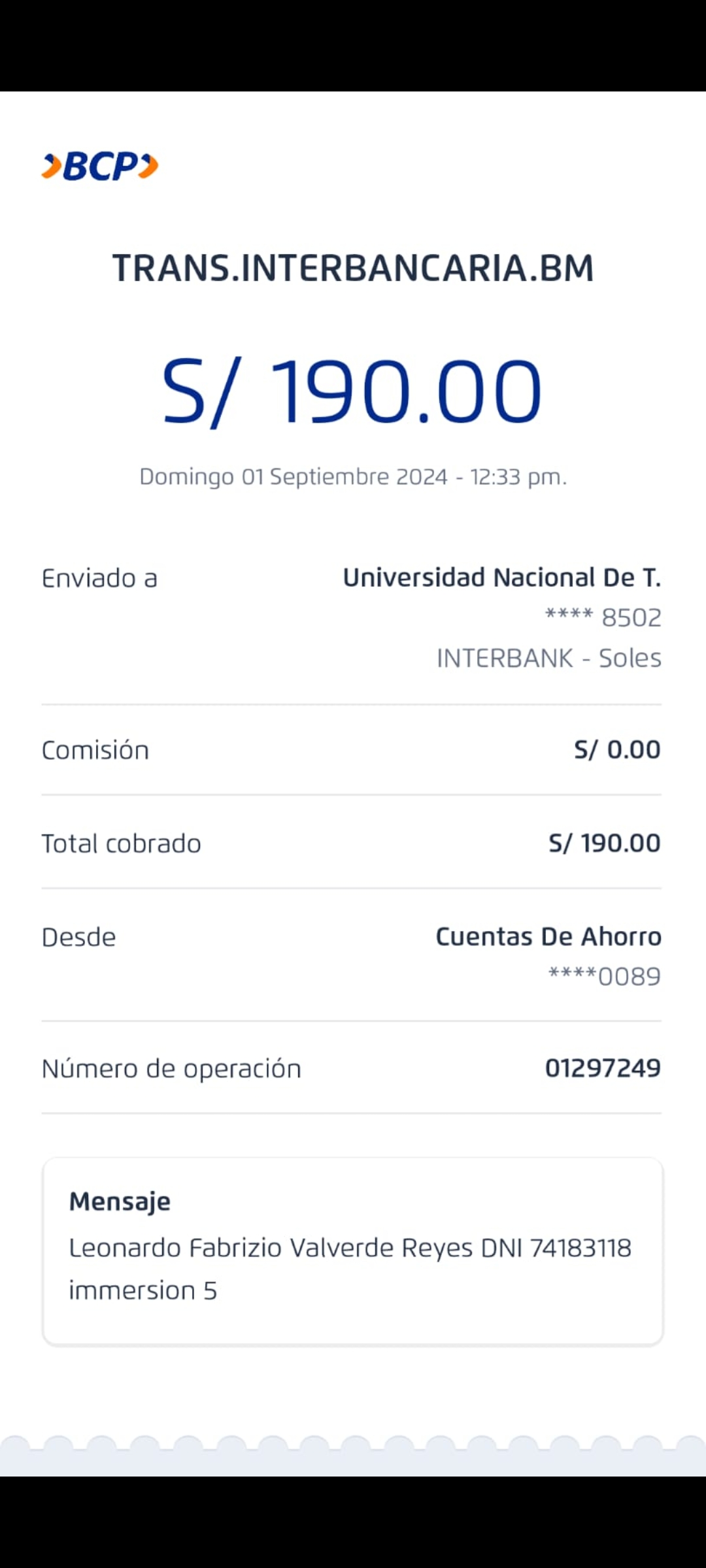Tap the 'Número de operación' label

171,1069
